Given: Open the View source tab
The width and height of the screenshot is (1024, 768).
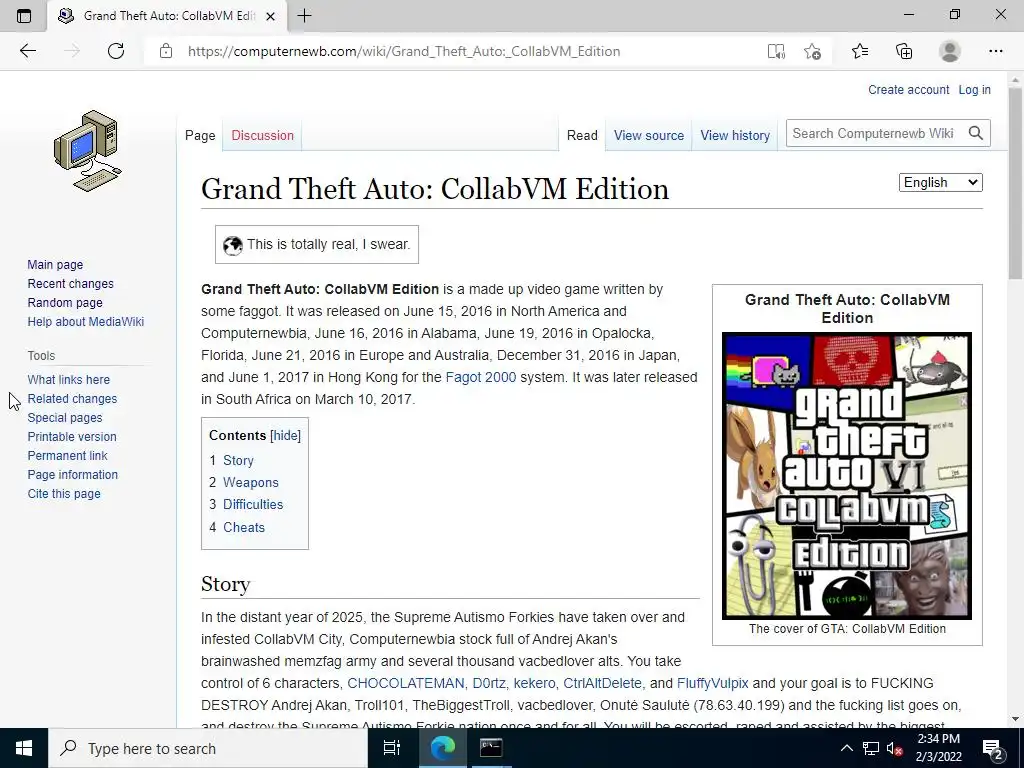Looking at the screenshot, I should [648, 135].
